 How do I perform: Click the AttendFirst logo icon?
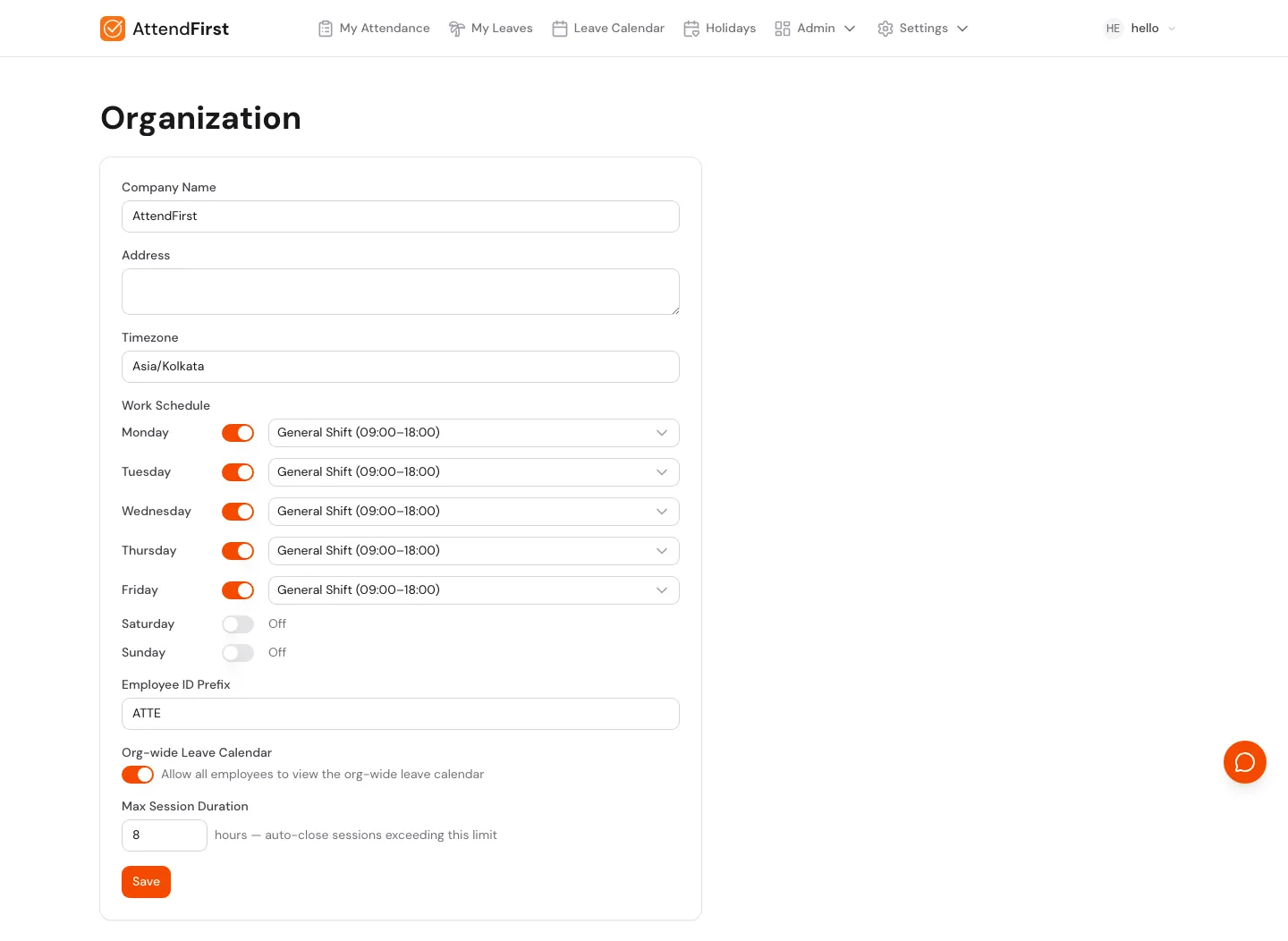(x=113, y=28)
